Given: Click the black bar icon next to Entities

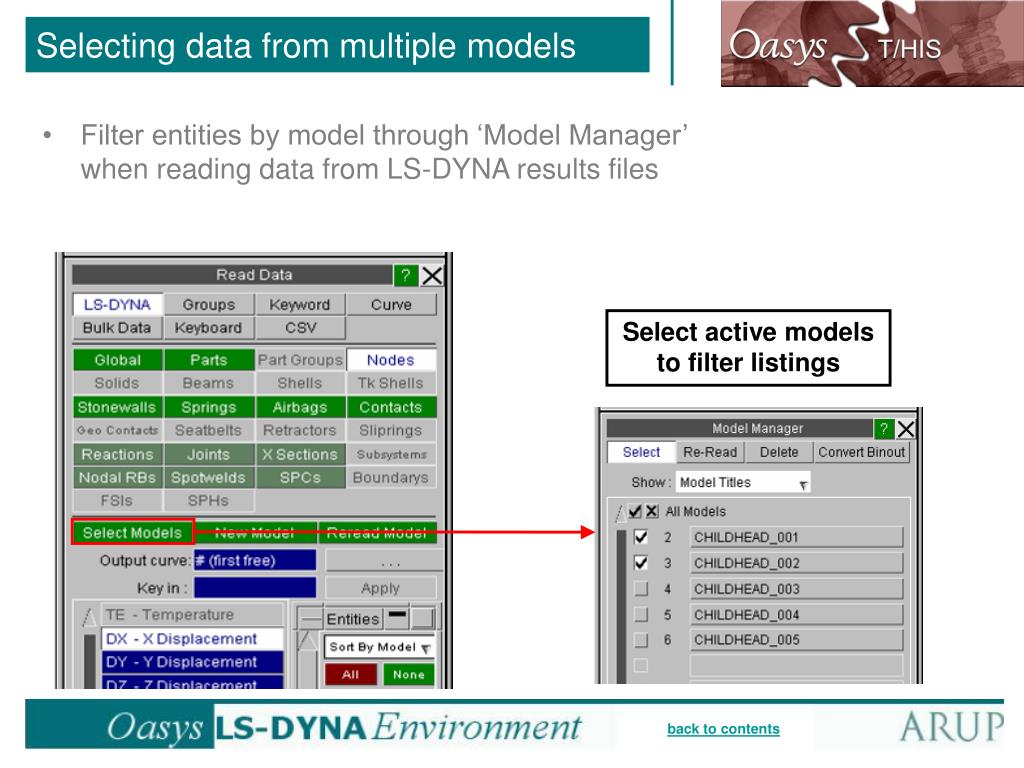Looking at the screenshot, I should [x=397, y=615].
